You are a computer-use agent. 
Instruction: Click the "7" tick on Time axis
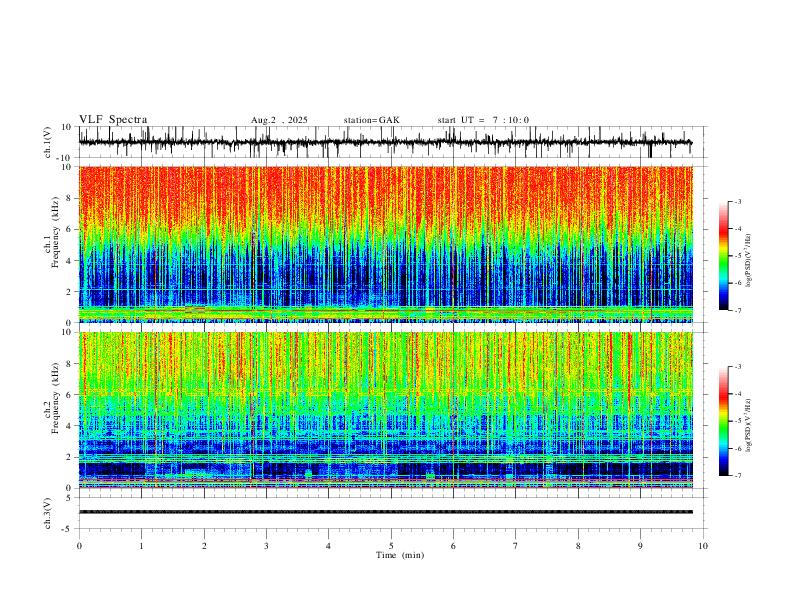(x=516, y=546)
